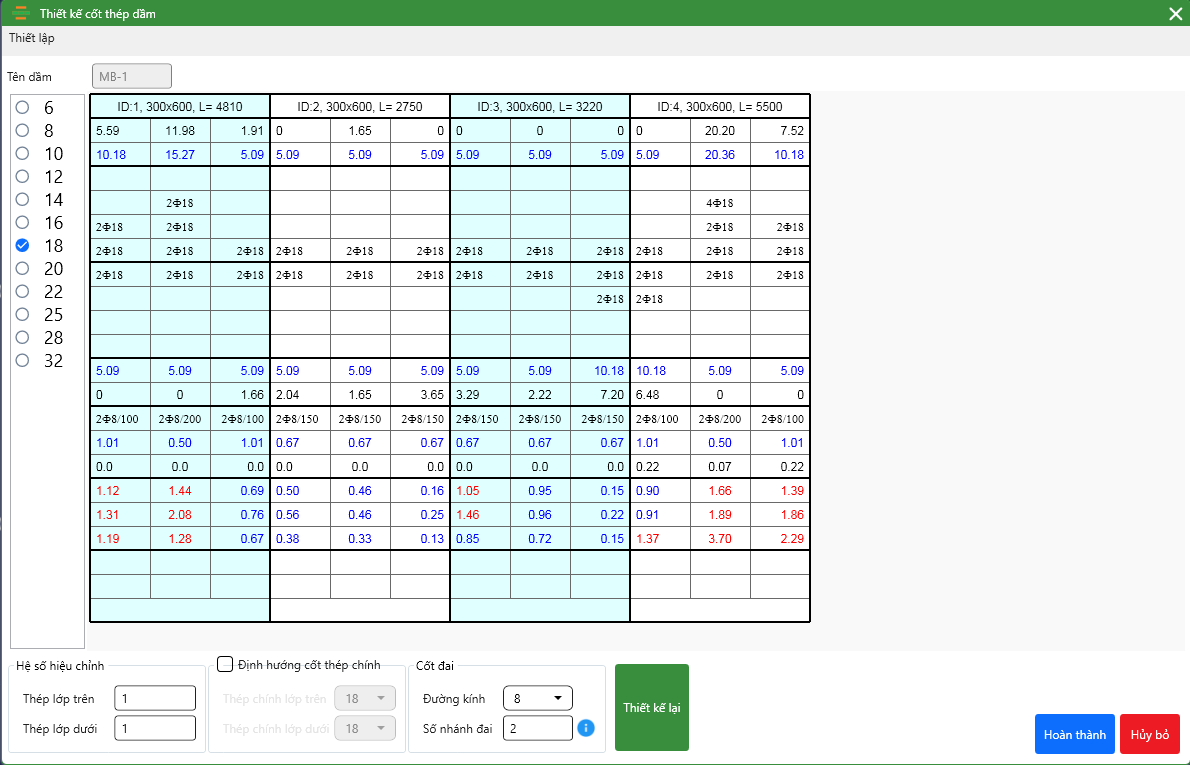Select rebar diameter 14 radio button
The width and height of the screenshot is (1190, 765).
22,199
